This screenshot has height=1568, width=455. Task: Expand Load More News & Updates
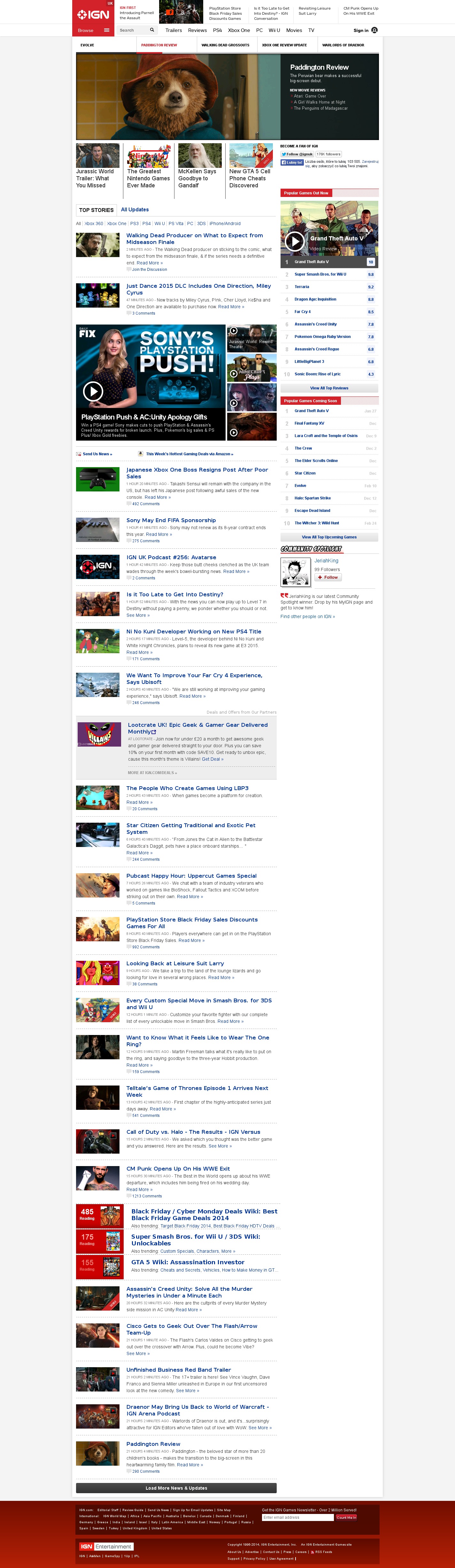pos(176,1488)
